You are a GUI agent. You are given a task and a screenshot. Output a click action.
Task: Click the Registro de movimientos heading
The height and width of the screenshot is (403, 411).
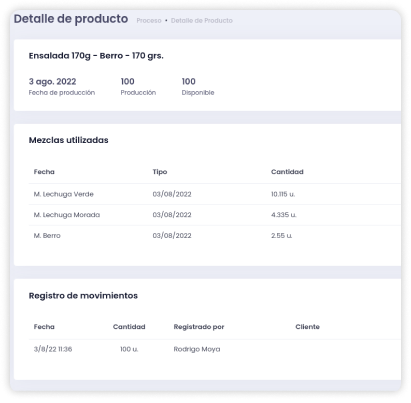coord(83,296)
